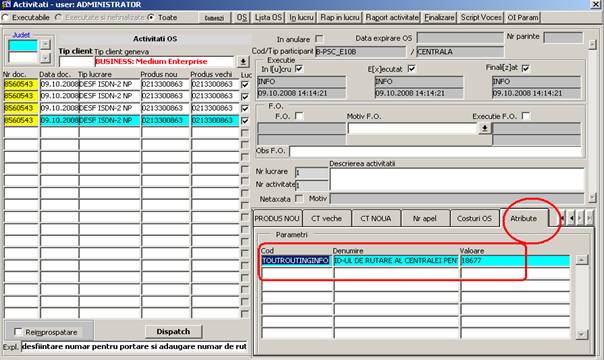Select Executate si nefinalizate radio option

click(x=59, y=18)
